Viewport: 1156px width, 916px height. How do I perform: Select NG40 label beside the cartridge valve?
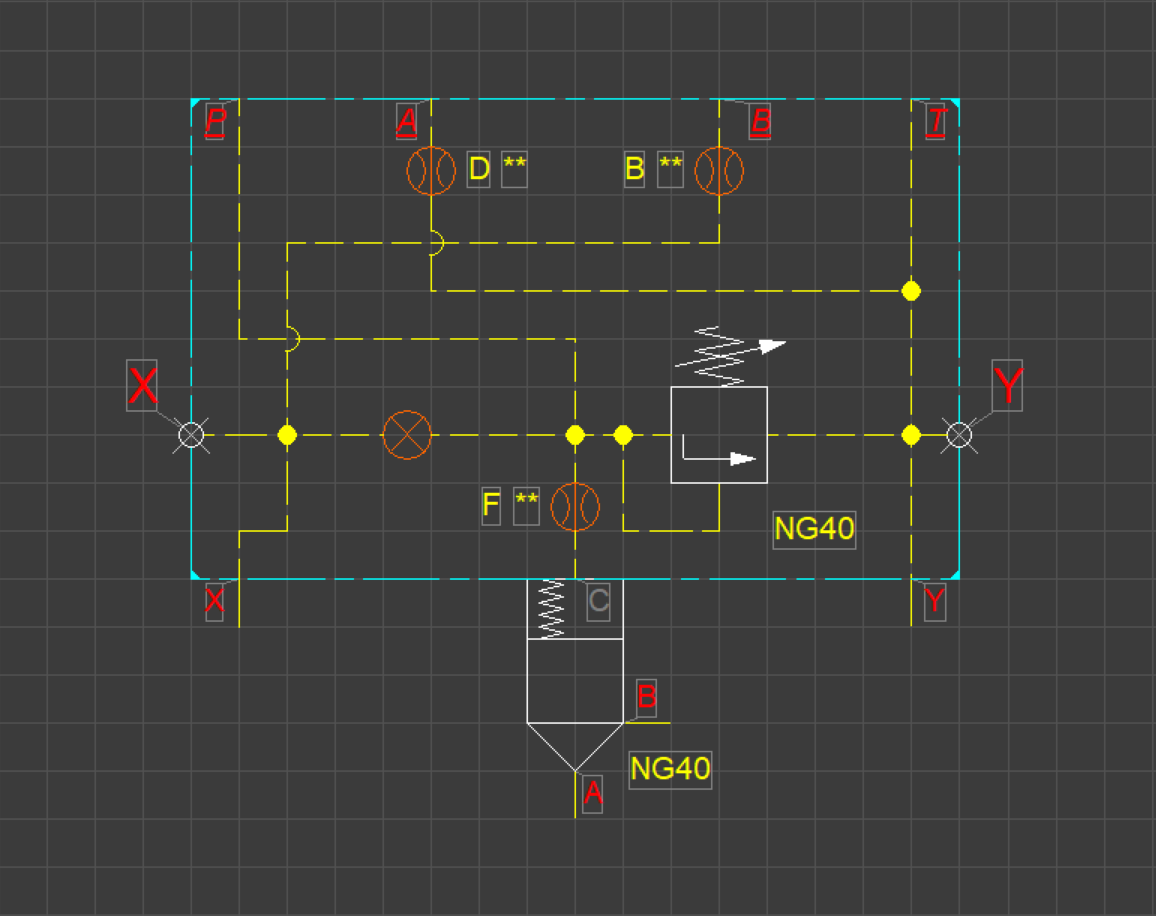pyautogui.click(x=670, y=770)
